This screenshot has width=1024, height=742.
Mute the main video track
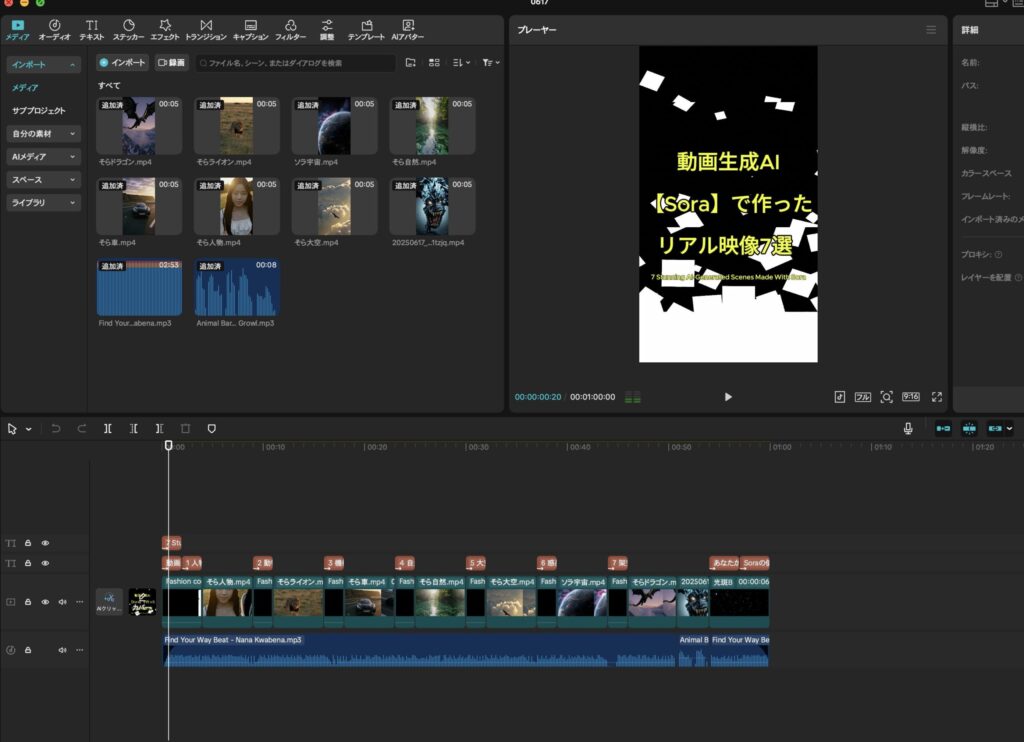tap(63, 602)
